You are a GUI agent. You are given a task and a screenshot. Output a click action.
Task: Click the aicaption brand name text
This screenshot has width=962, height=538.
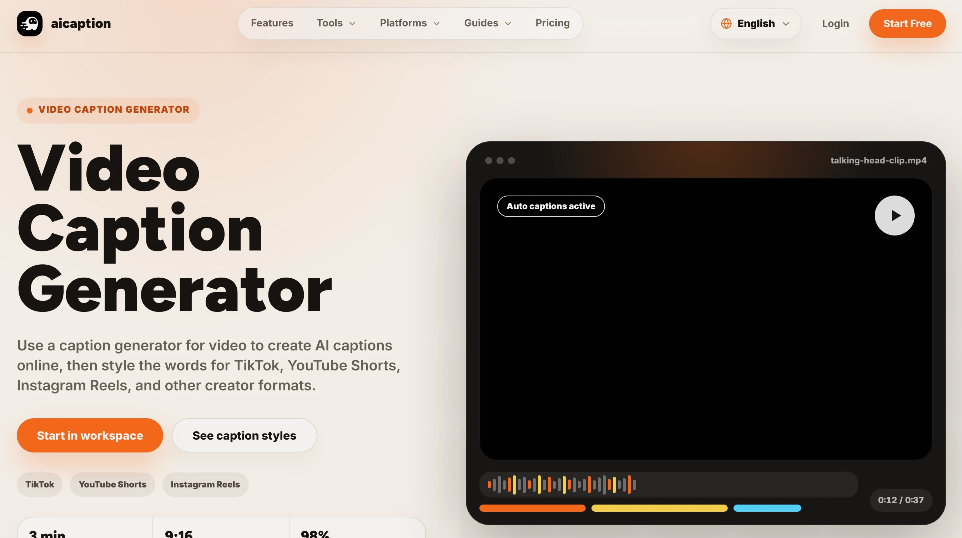pyautogui.click(x=81, y=23)
